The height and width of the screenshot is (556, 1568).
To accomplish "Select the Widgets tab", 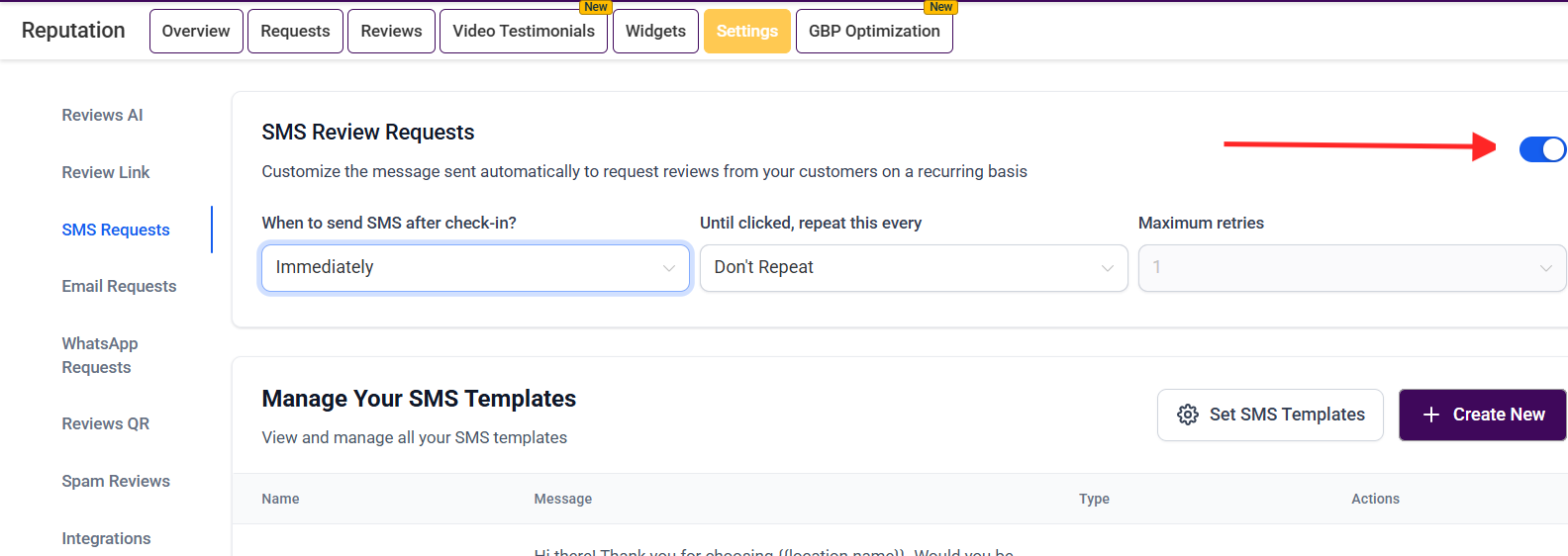I will click(655, 31).
